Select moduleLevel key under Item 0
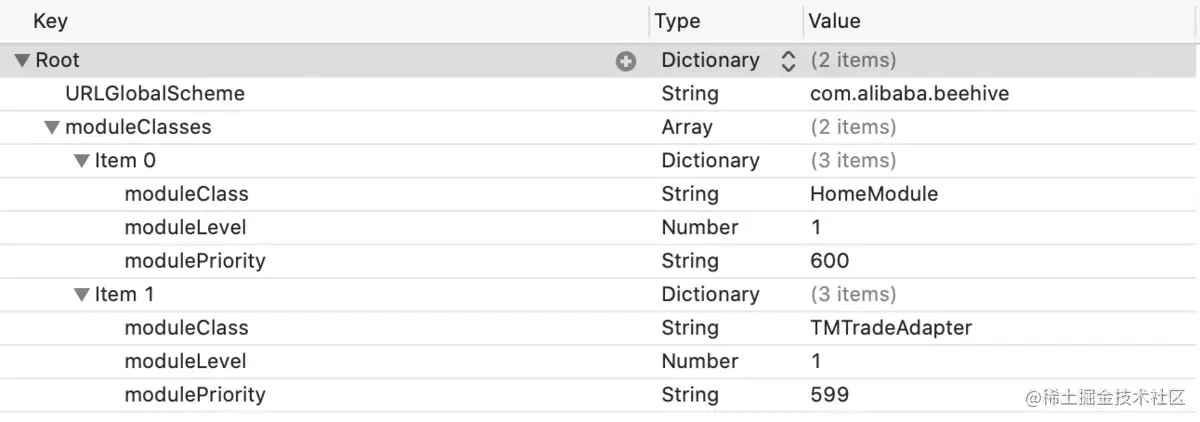The image size is (1200, 422). tap(185, 228)
